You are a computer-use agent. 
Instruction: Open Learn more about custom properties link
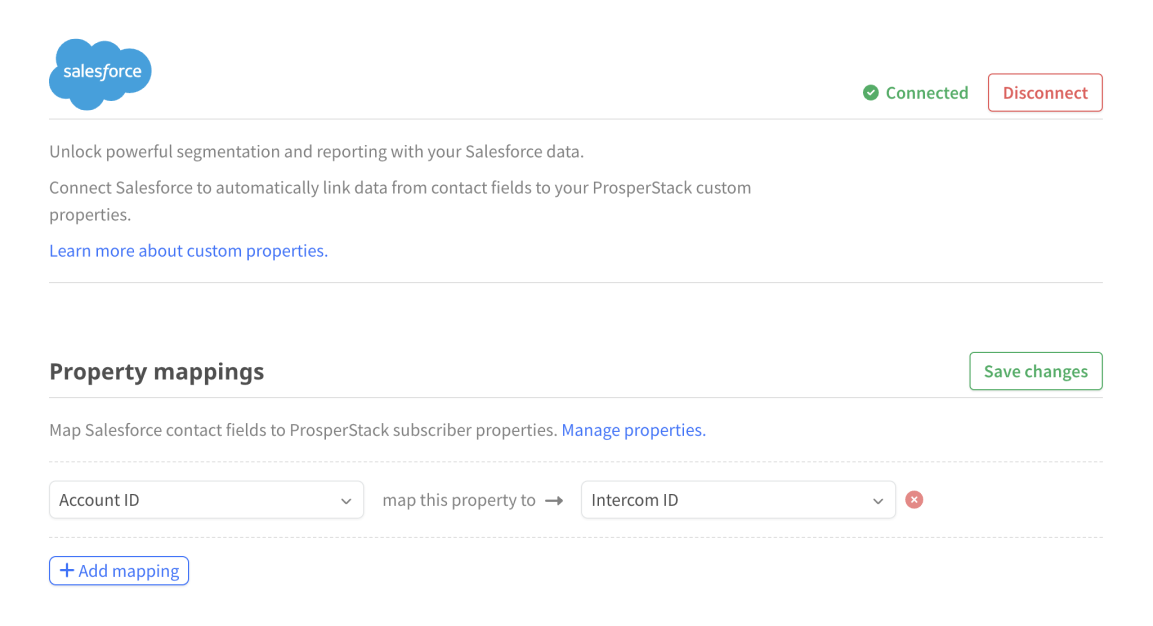tap(188, 251)
